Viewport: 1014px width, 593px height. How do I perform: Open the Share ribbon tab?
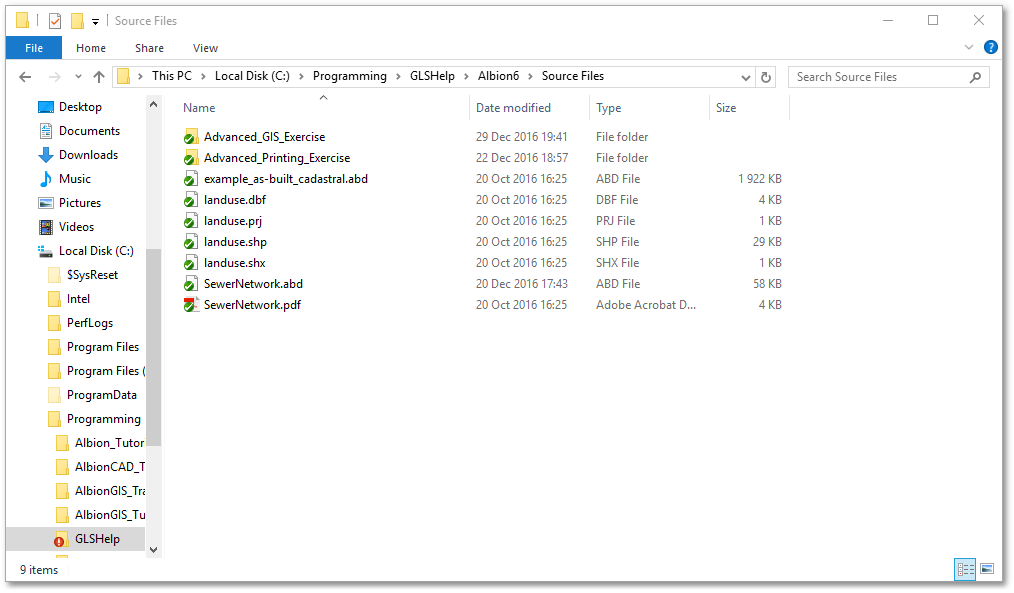click(149, 48)
